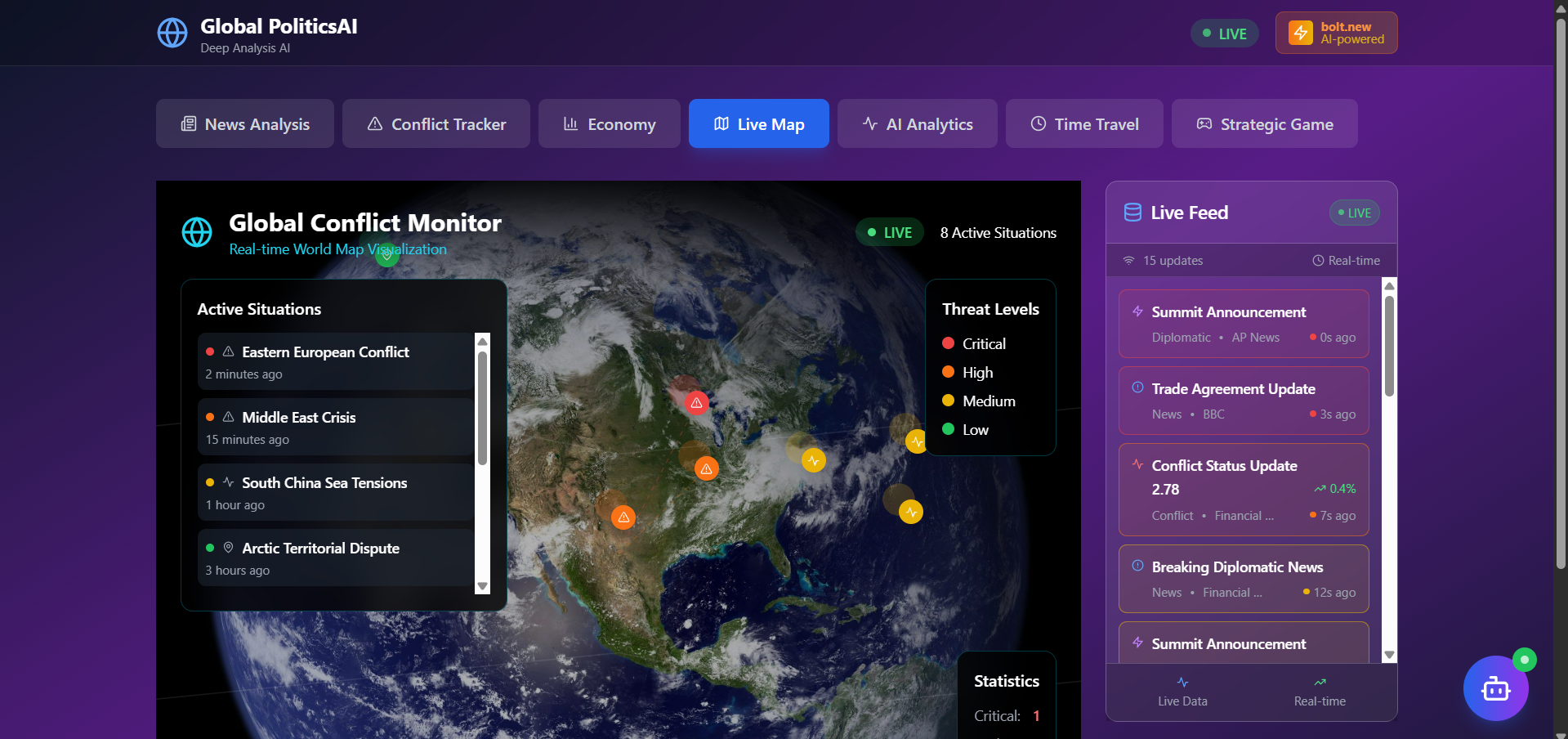This screenshot has width=1568, height=739.
Task: Click the High orange threat level swatch
Action: [x=949, y=372]
